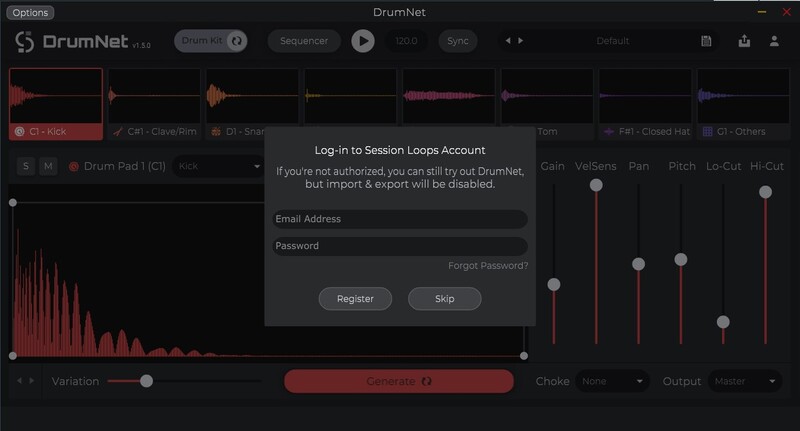Click the export upload icon
This screenshot has height=431, width=800.
click(744, 41)
